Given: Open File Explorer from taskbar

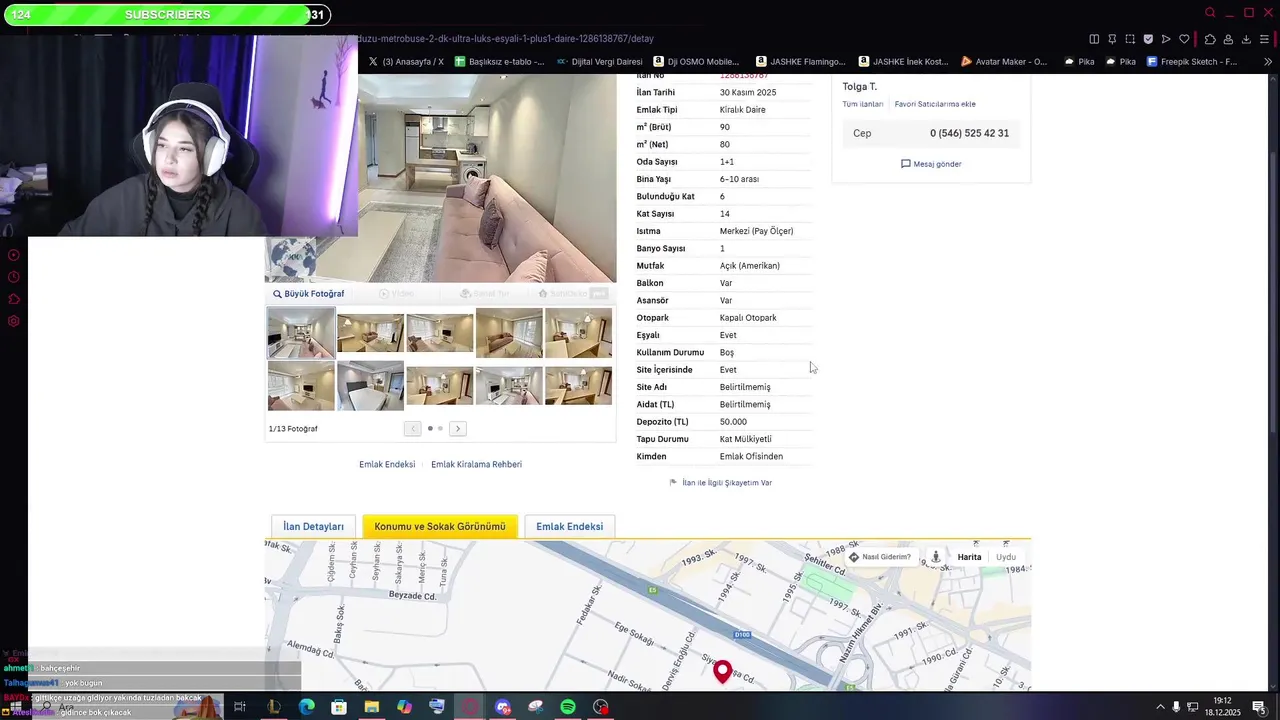Looking at the screenshot, I should tap(372, 707).
